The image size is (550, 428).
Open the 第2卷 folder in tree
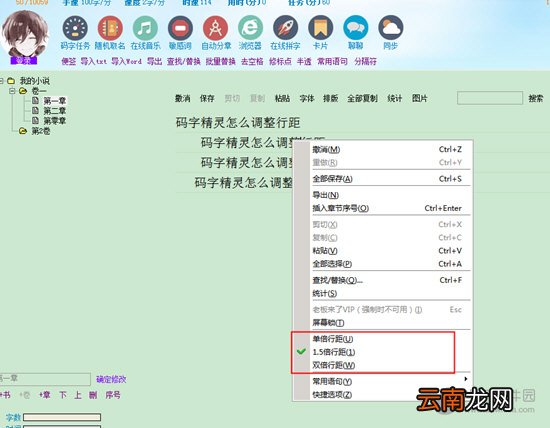coord(41,131)
